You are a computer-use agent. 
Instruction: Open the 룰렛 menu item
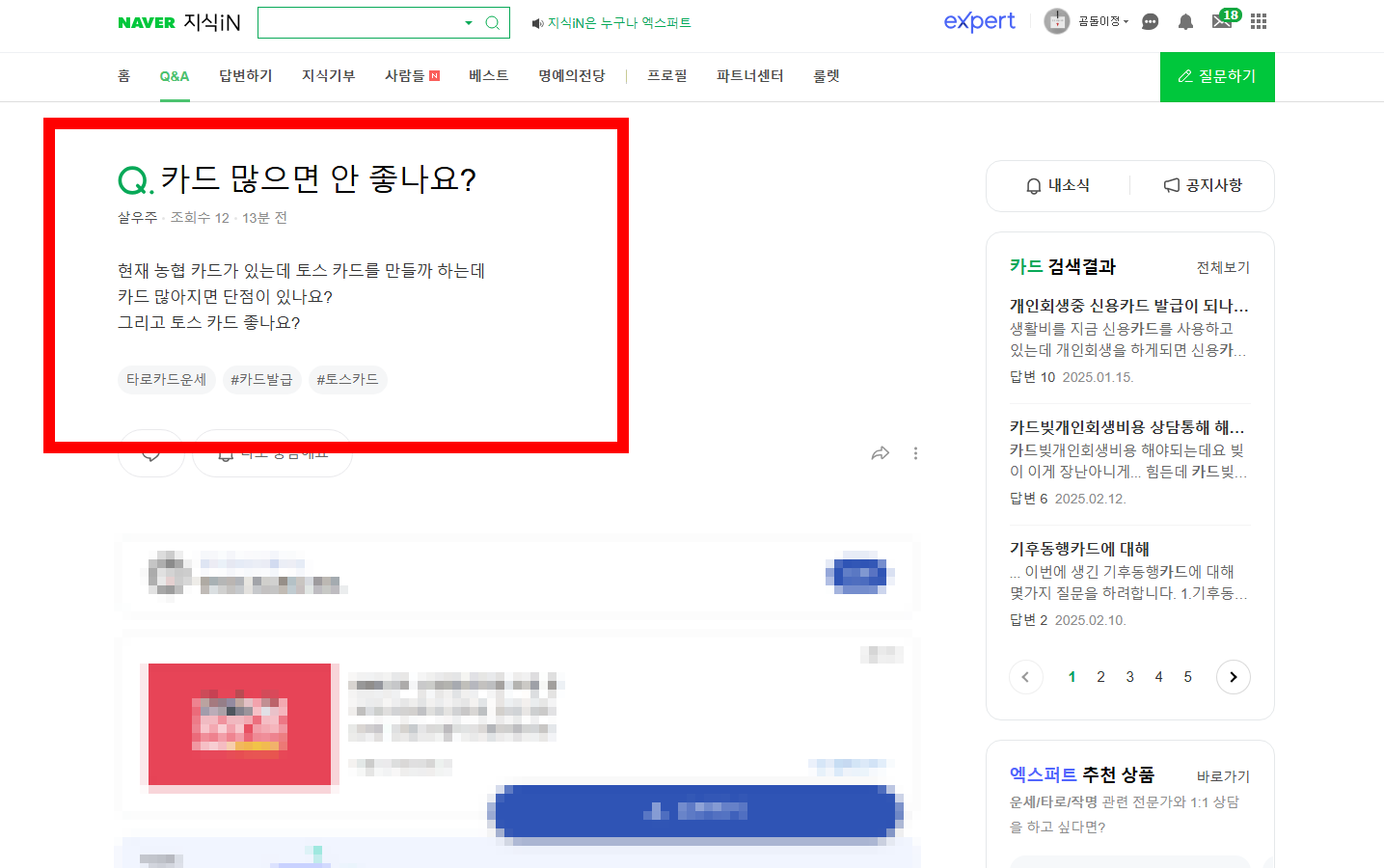click(827, 76)
